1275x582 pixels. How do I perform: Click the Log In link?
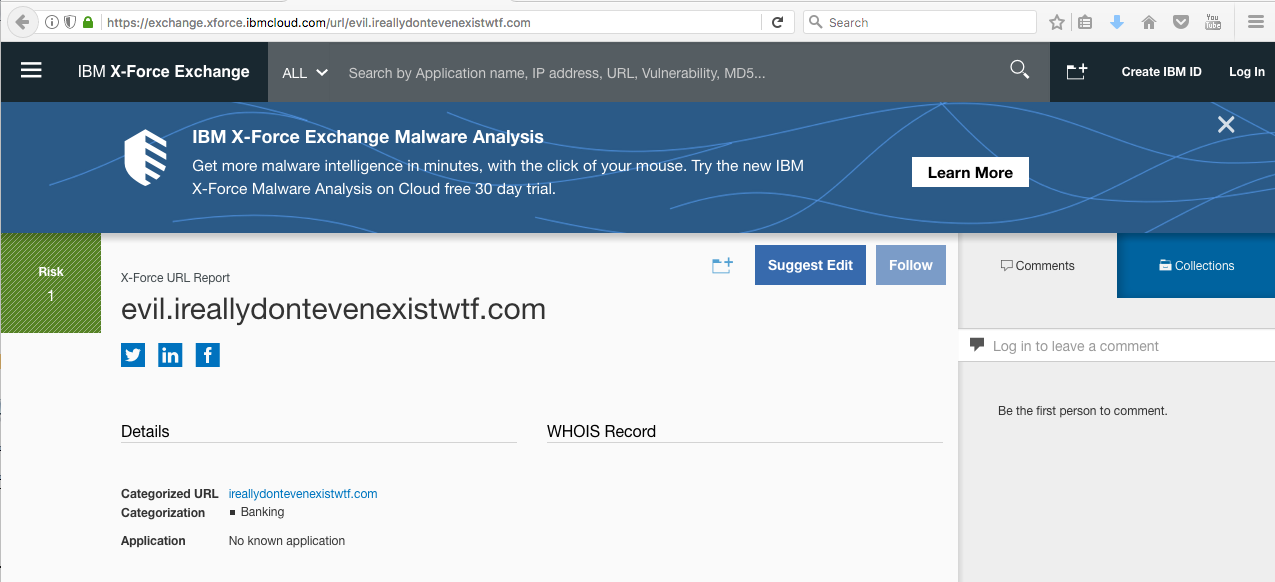click(1247, 72)
